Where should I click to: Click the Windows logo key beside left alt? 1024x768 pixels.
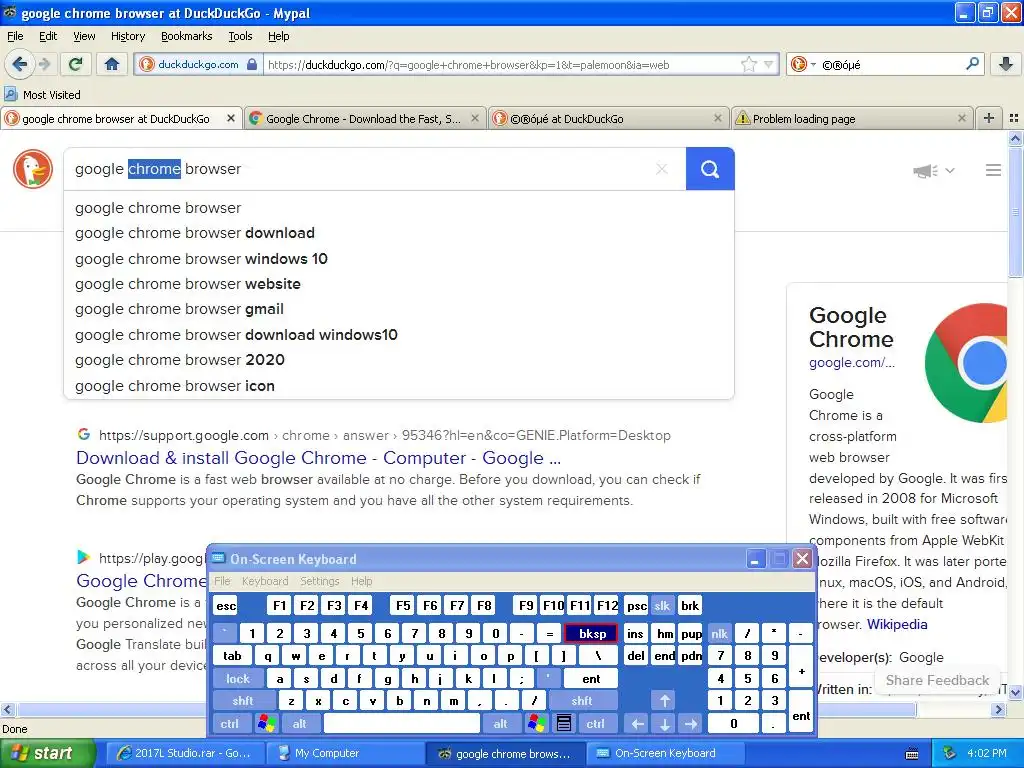266,724
